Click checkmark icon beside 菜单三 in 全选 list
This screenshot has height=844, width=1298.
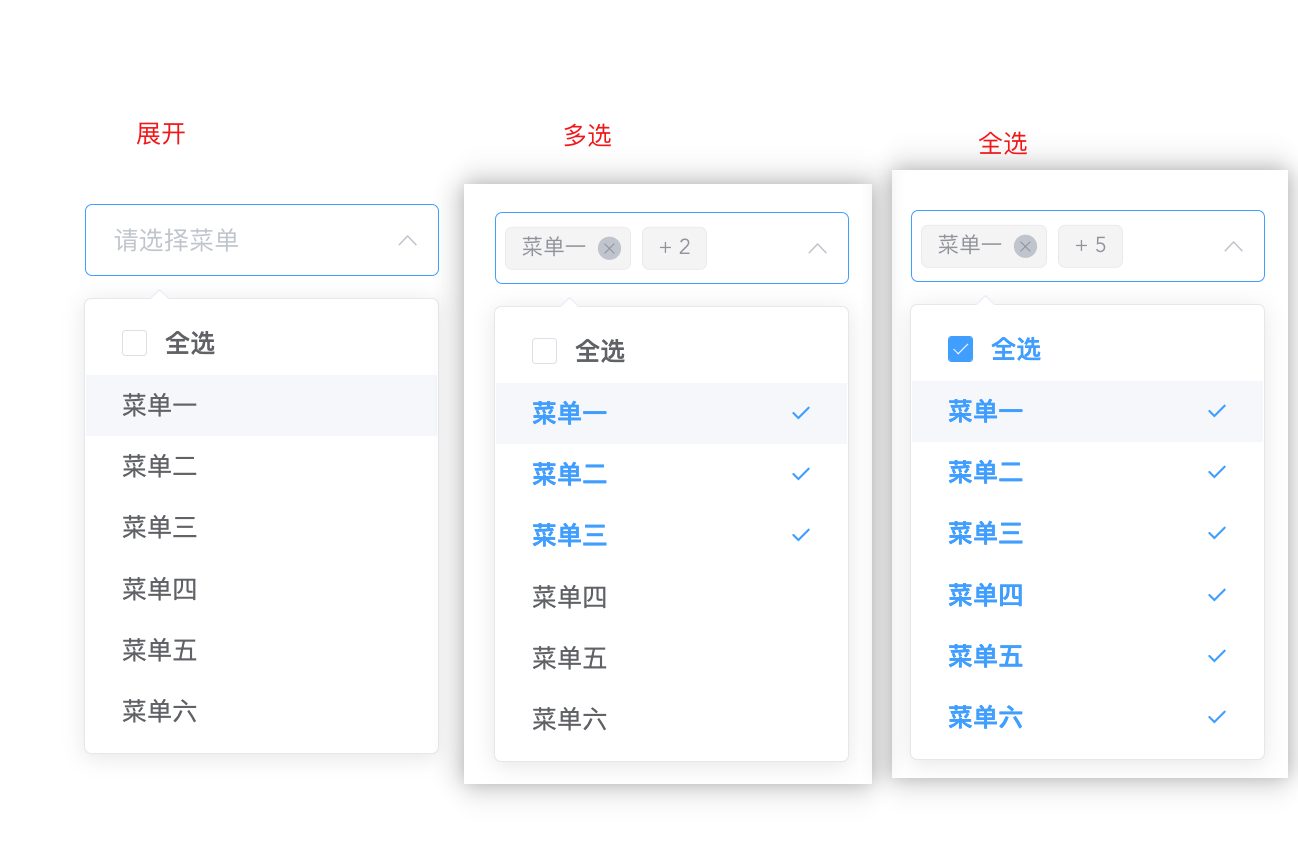point(1217,533)
